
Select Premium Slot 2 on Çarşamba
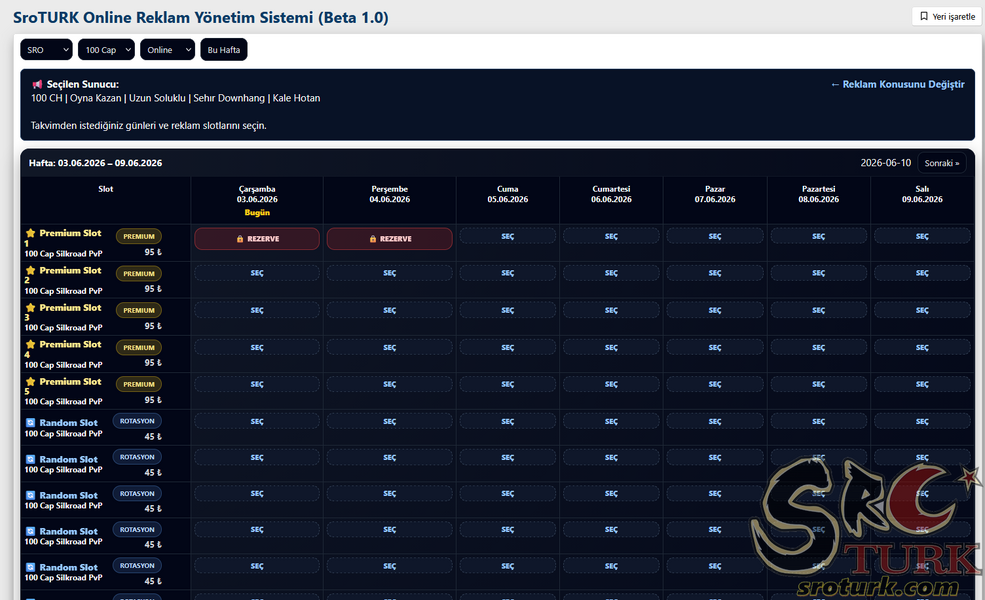(257, 273)
